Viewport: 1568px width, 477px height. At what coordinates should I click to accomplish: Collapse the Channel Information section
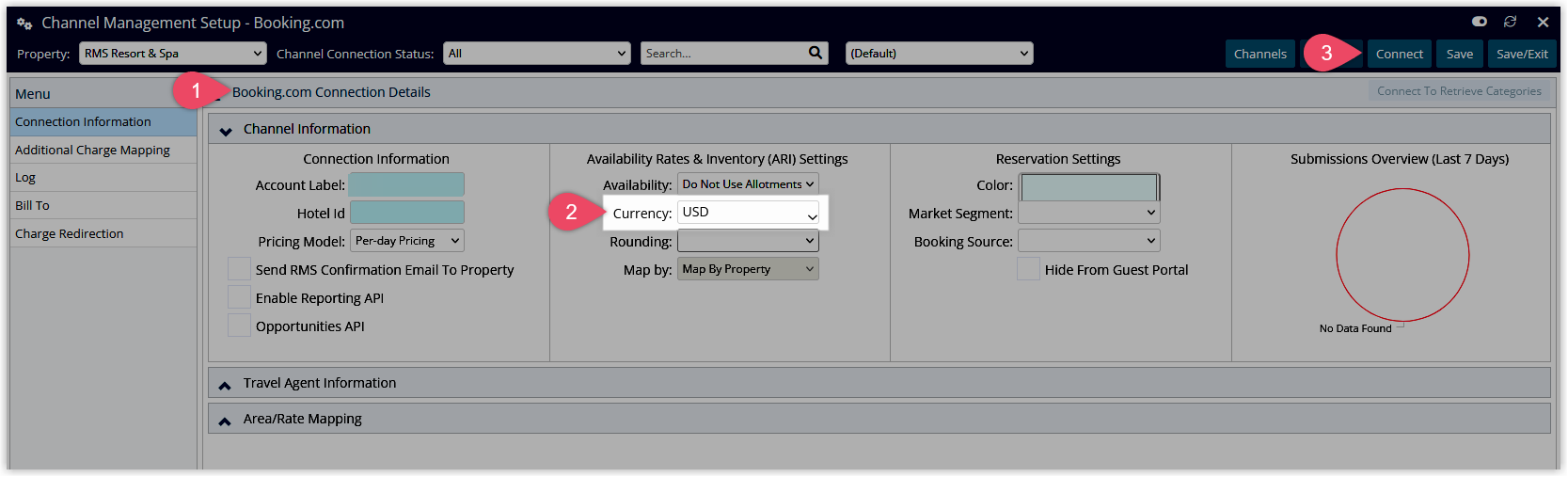click(x=226, y=130)
